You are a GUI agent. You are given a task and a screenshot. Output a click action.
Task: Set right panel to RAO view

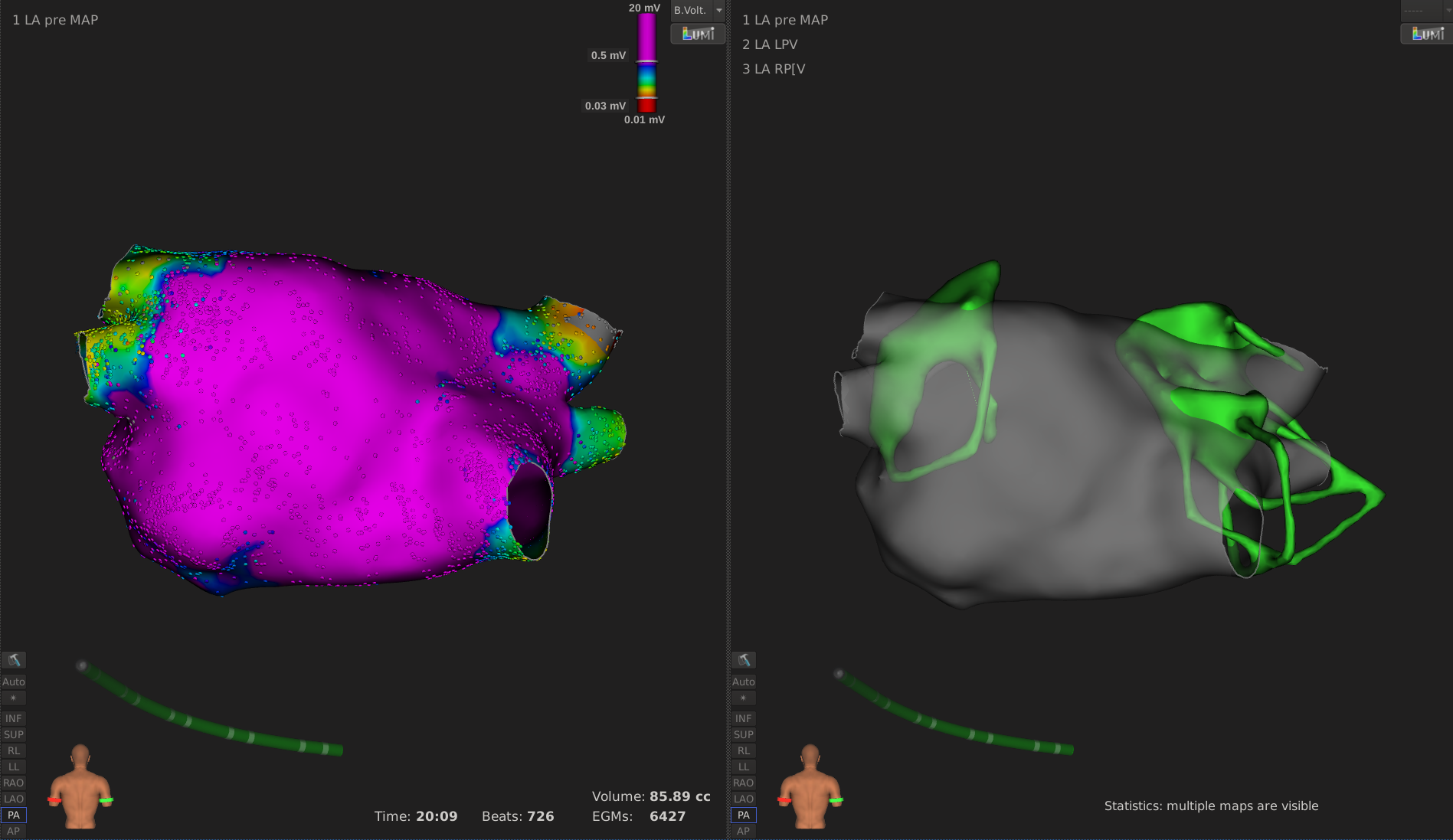click(744, 783)
